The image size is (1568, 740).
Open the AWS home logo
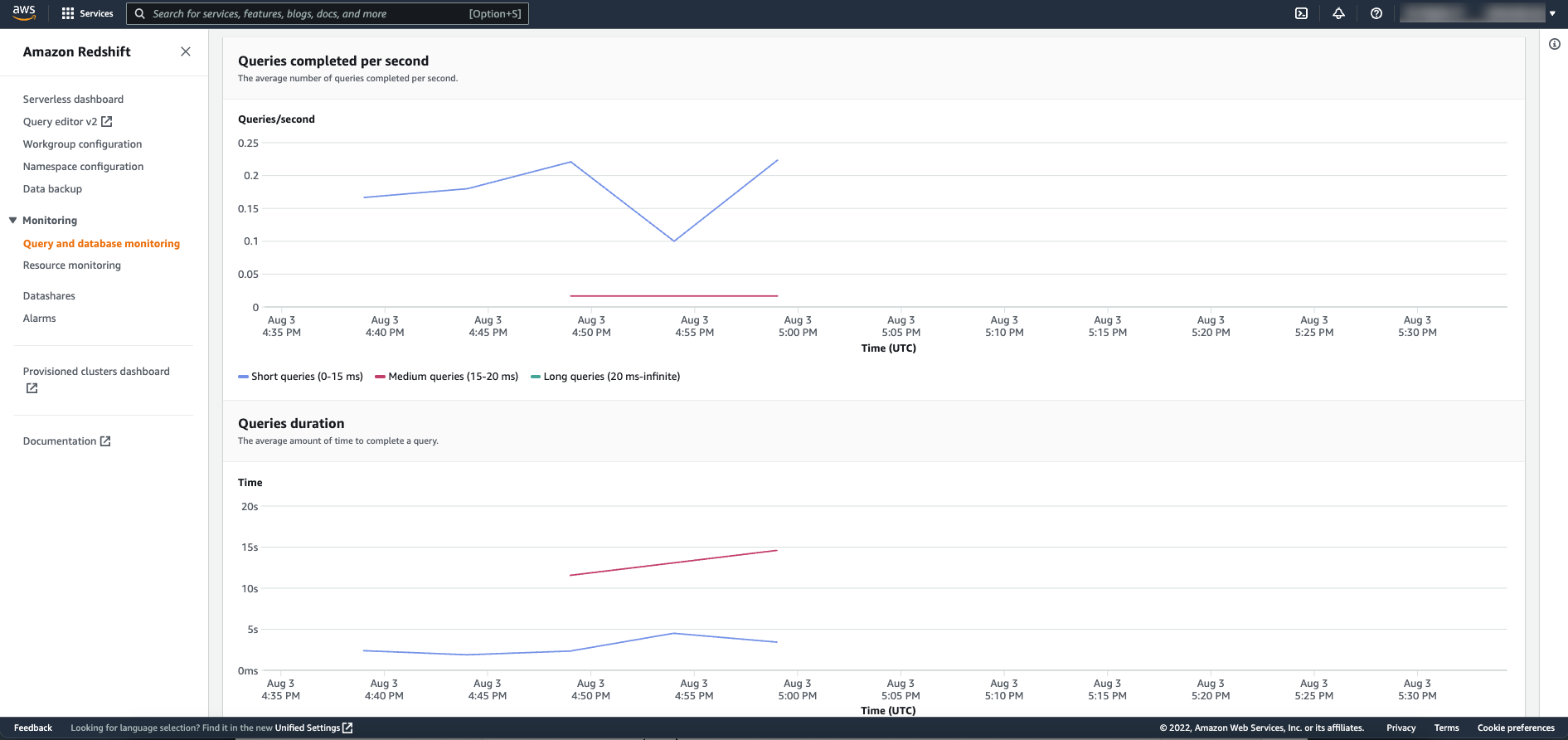[x=24, y=13]
